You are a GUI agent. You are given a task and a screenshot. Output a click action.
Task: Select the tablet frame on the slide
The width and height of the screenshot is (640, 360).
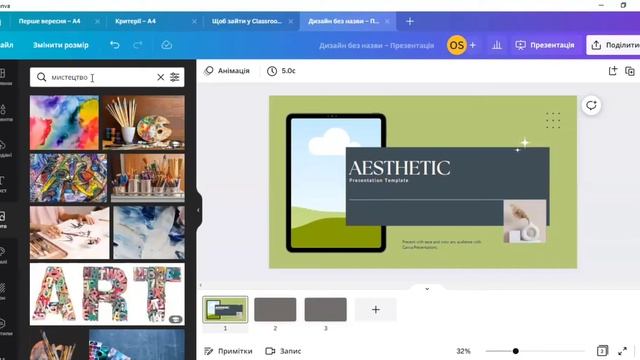click(x=336, y=183)
